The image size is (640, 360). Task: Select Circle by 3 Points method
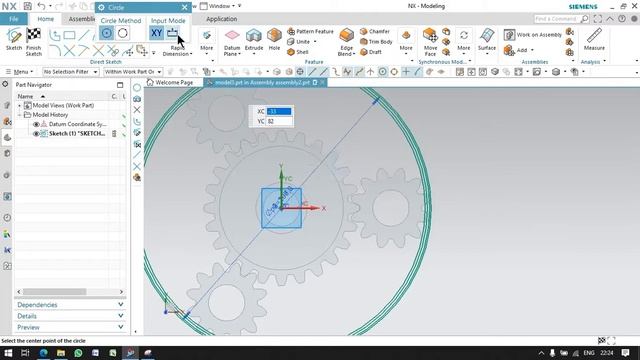(122, 33)
